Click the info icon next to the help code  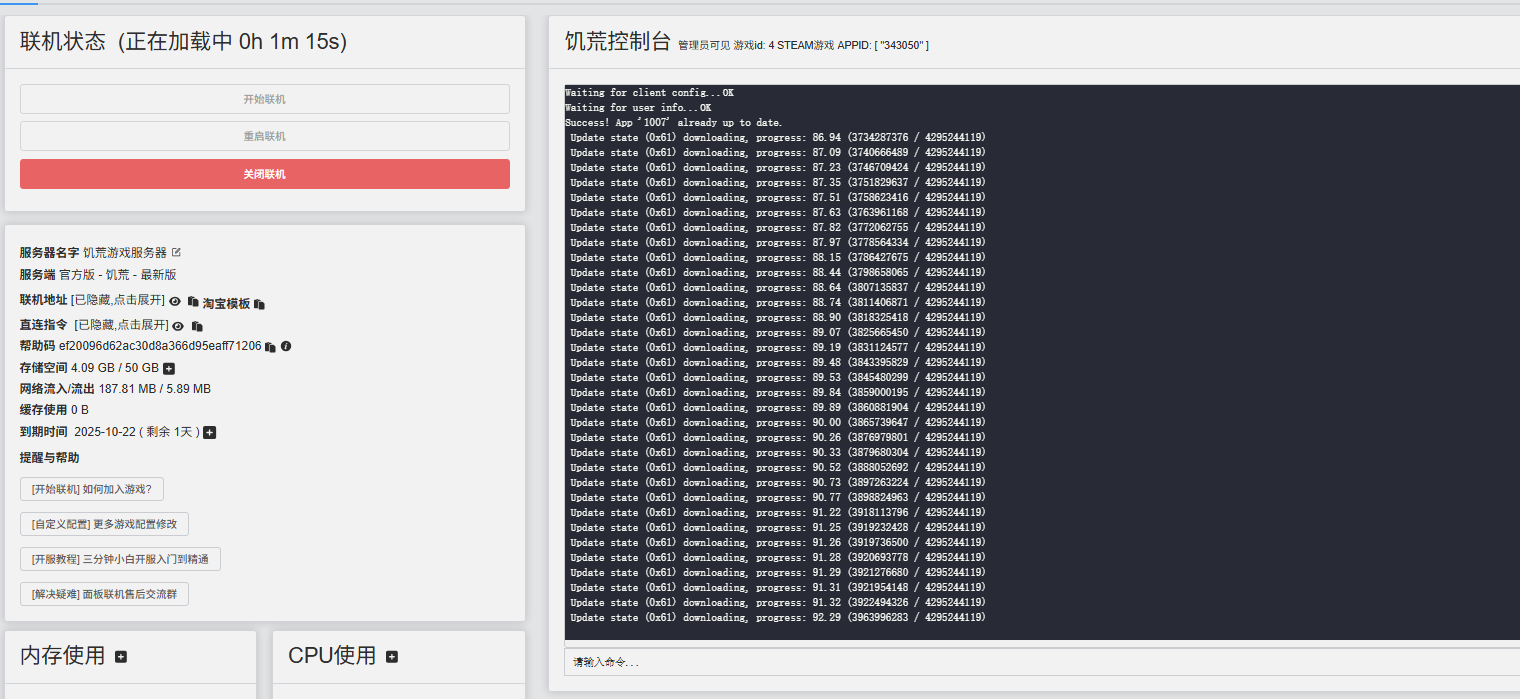coord(286,347)
